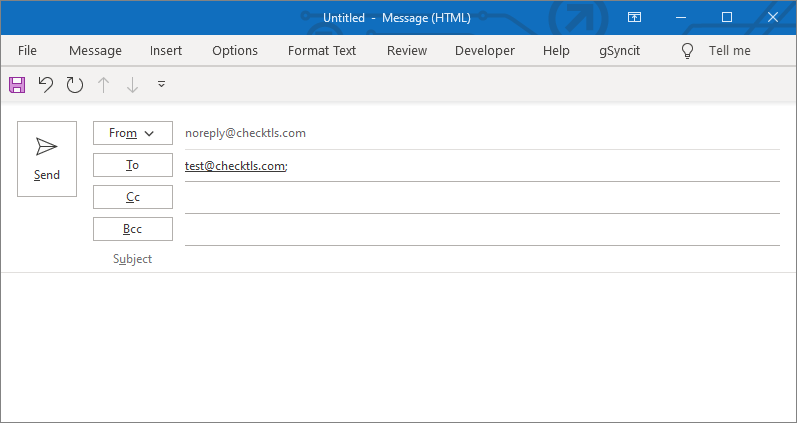
Task: Switch to the Insert tab
Action: [x=166, y=51]
